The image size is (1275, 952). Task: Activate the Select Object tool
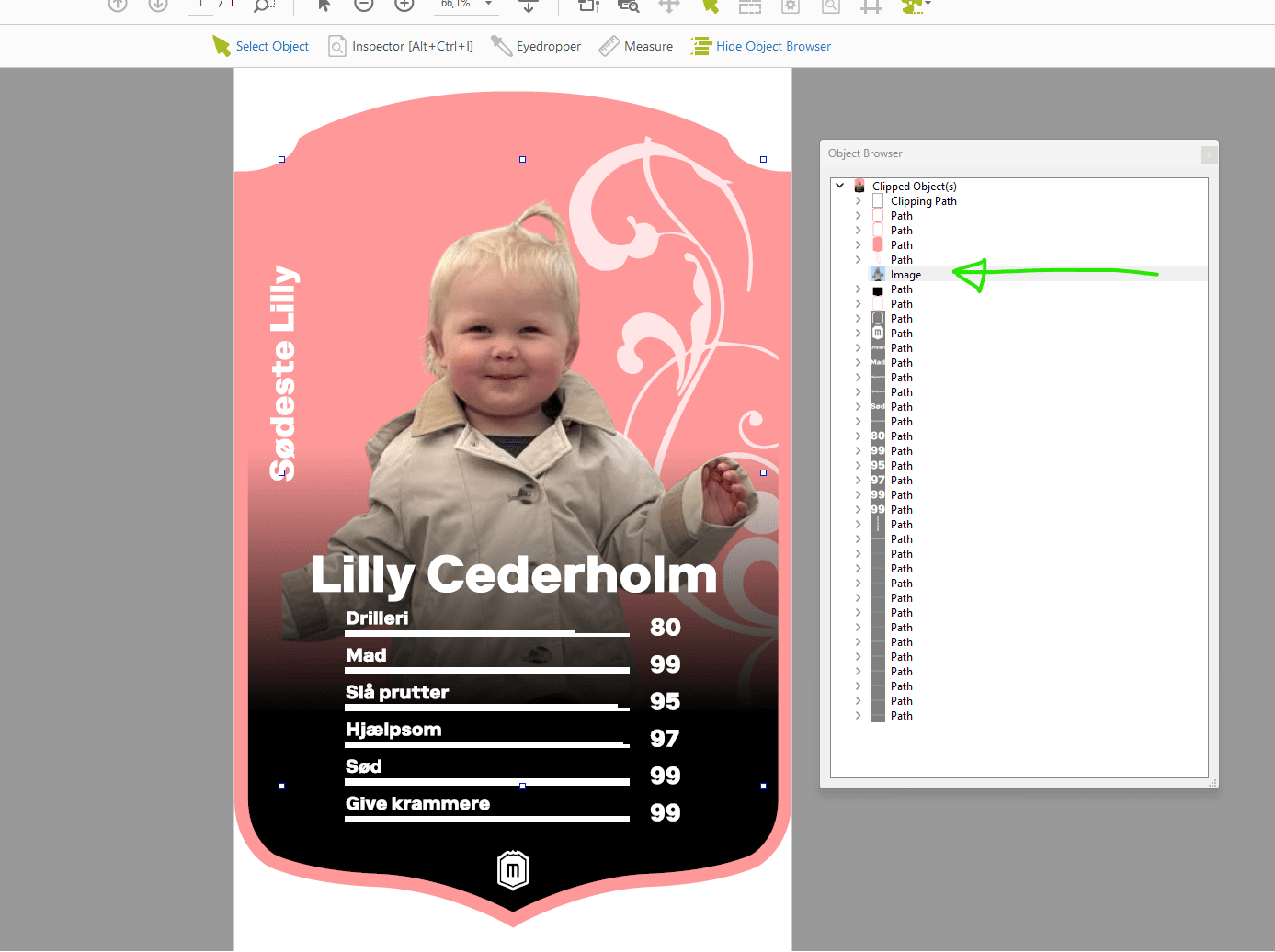pyautogui.click(x=260, y=46)
